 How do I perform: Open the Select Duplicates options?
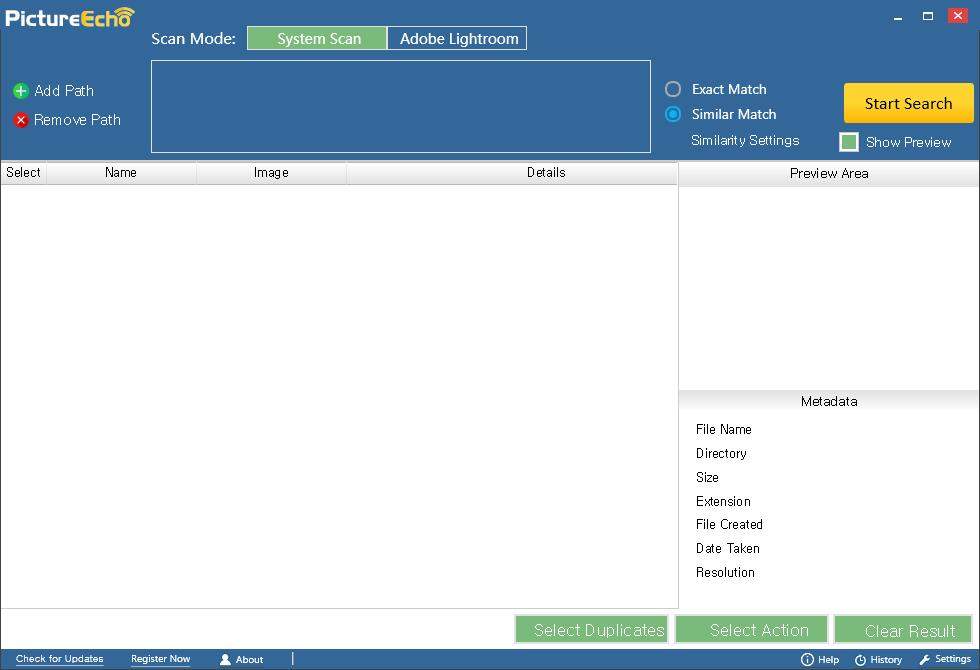592,629
